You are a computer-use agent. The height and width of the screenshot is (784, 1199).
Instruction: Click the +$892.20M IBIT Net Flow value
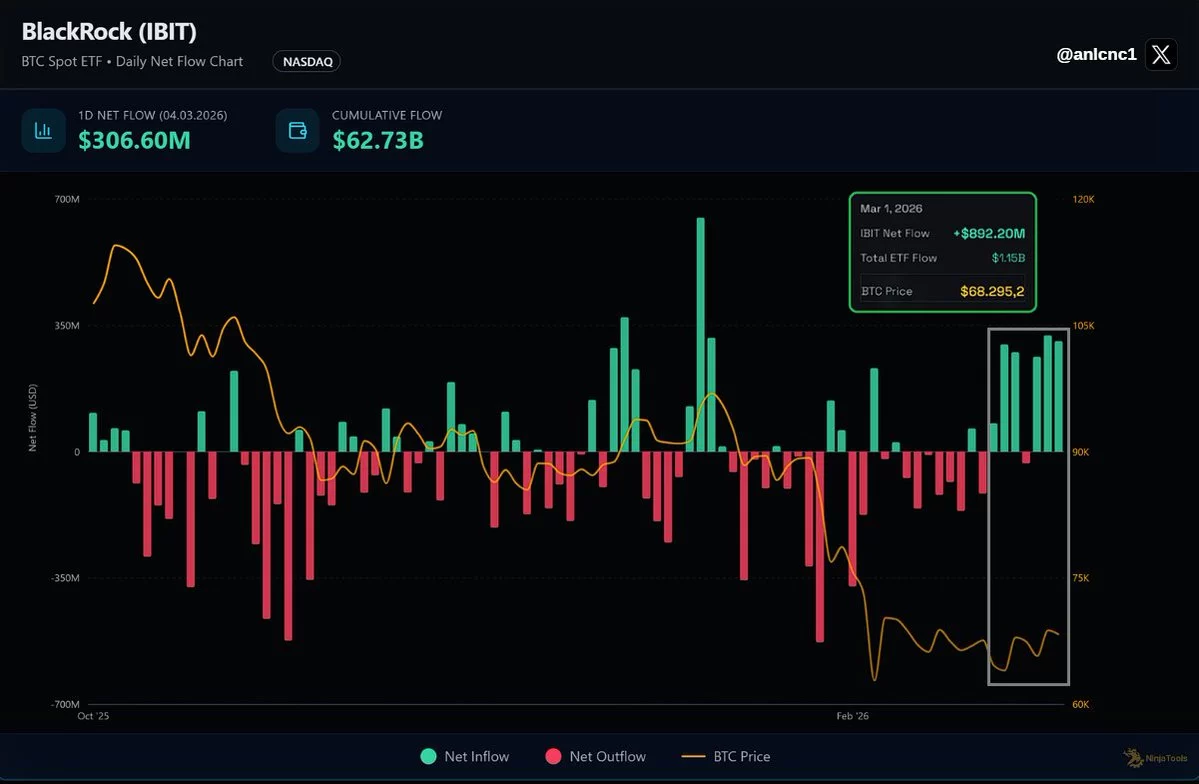[x=988, y=234]
